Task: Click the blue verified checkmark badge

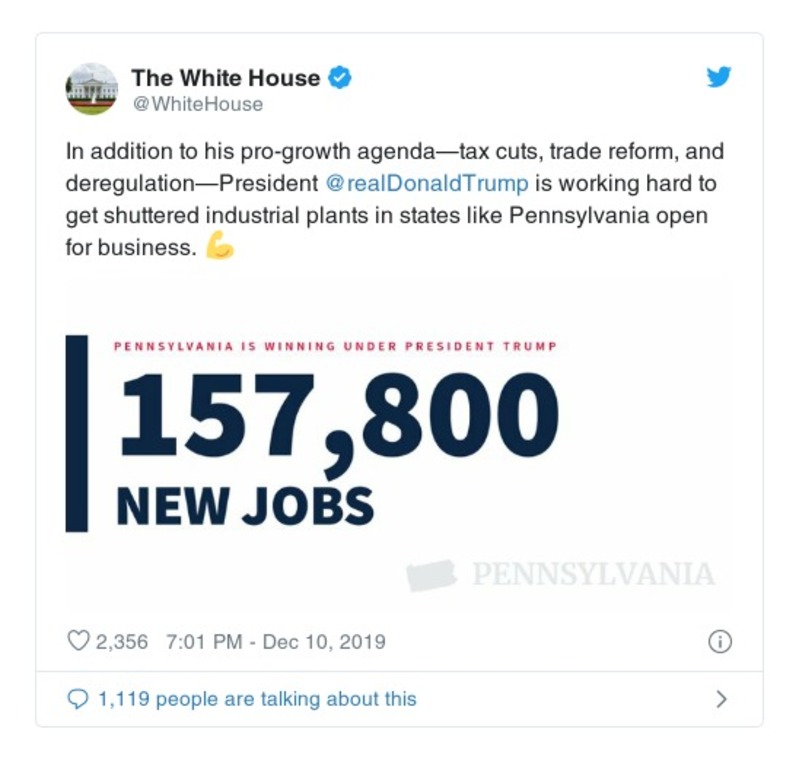Action: pyautogui.click(x=340, y=78)
